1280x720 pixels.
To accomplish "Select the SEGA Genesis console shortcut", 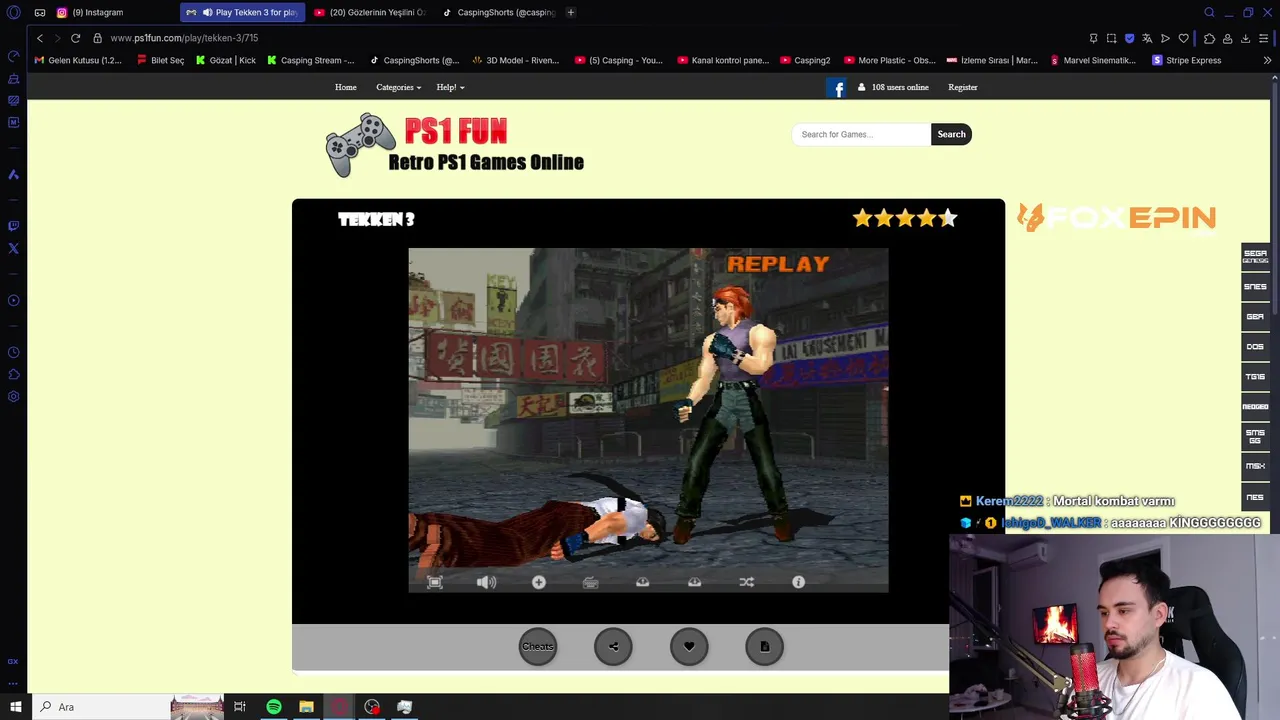I will 1255,256.
